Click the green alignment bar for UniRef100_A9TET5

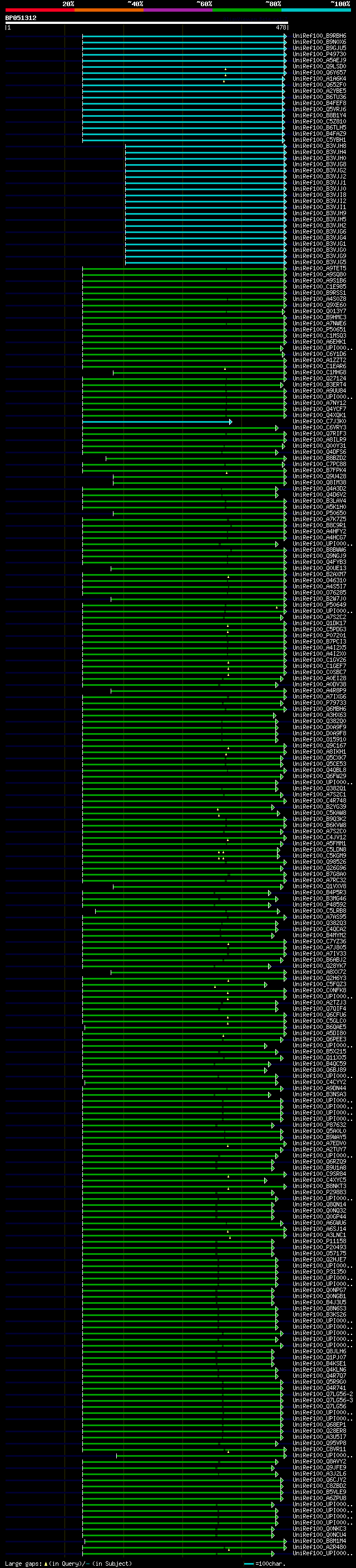[184, 269]
